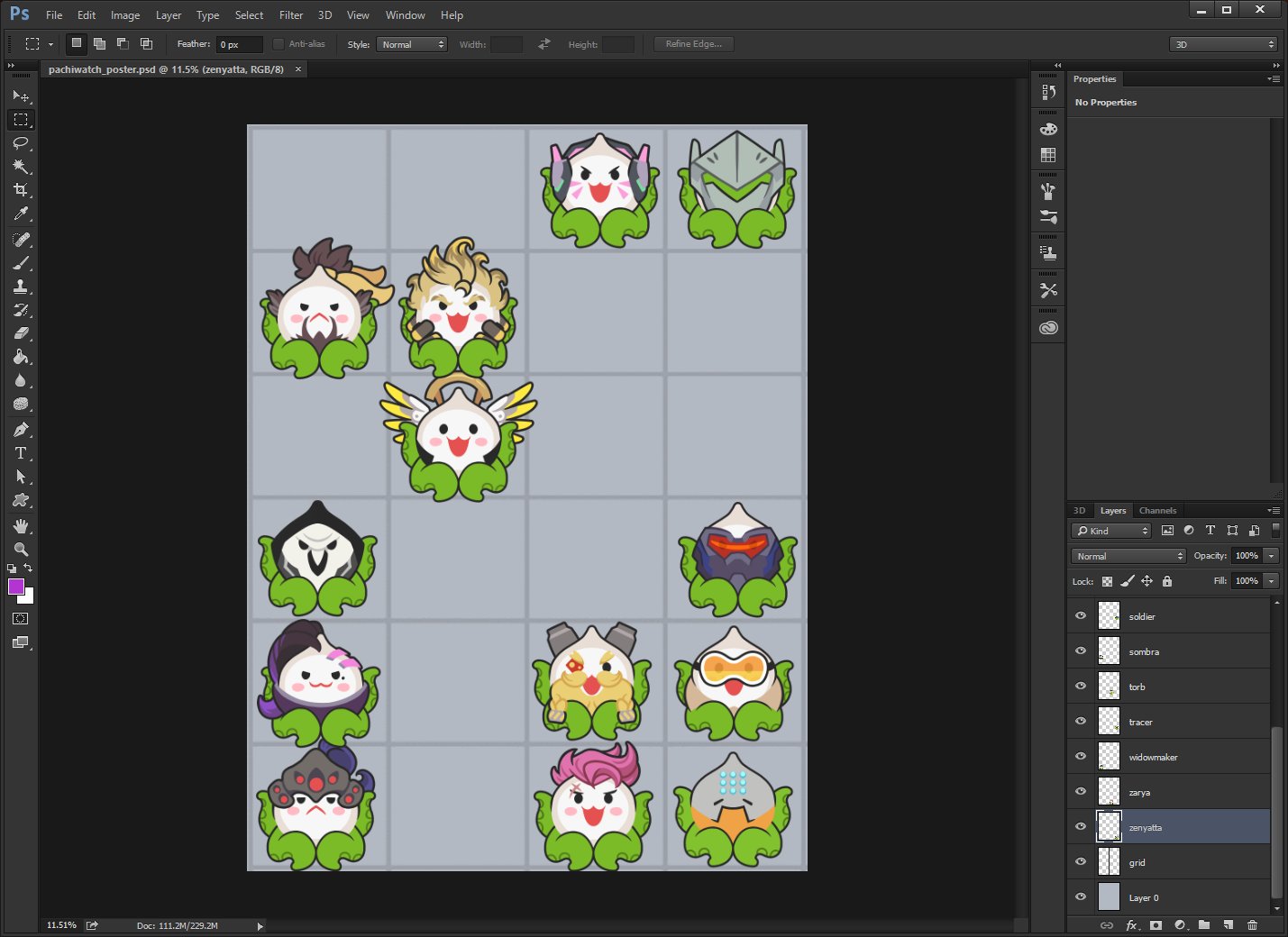Click the white background color swatch
The image size is (1288, 937).
[x=28, y=597]
